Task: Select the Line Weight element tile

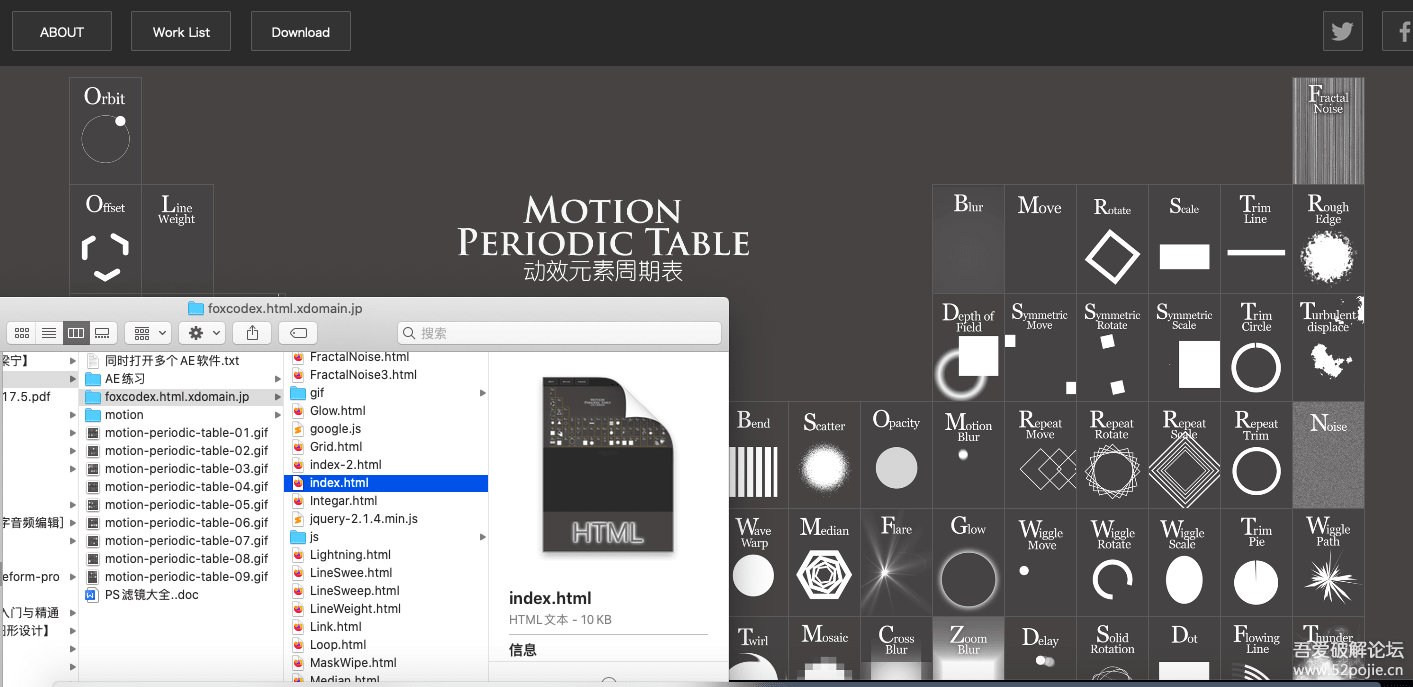Action: 177,238
